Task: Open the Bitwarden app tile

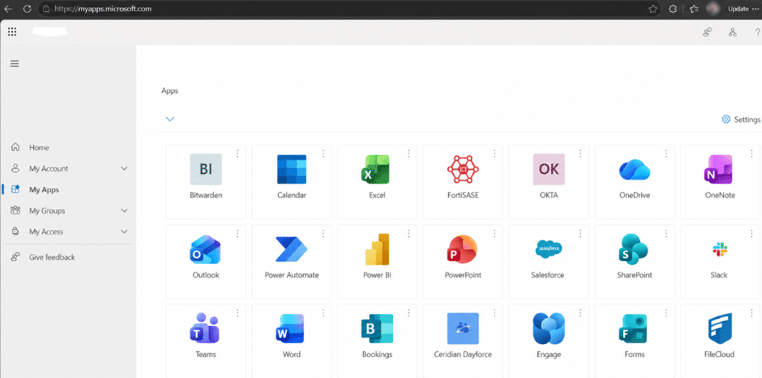Action: tap(206, 181)
